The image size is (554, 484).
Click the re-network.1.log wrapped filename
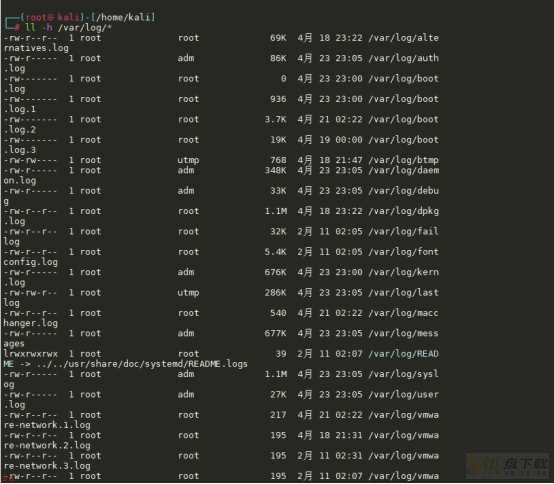pos(47,425)
